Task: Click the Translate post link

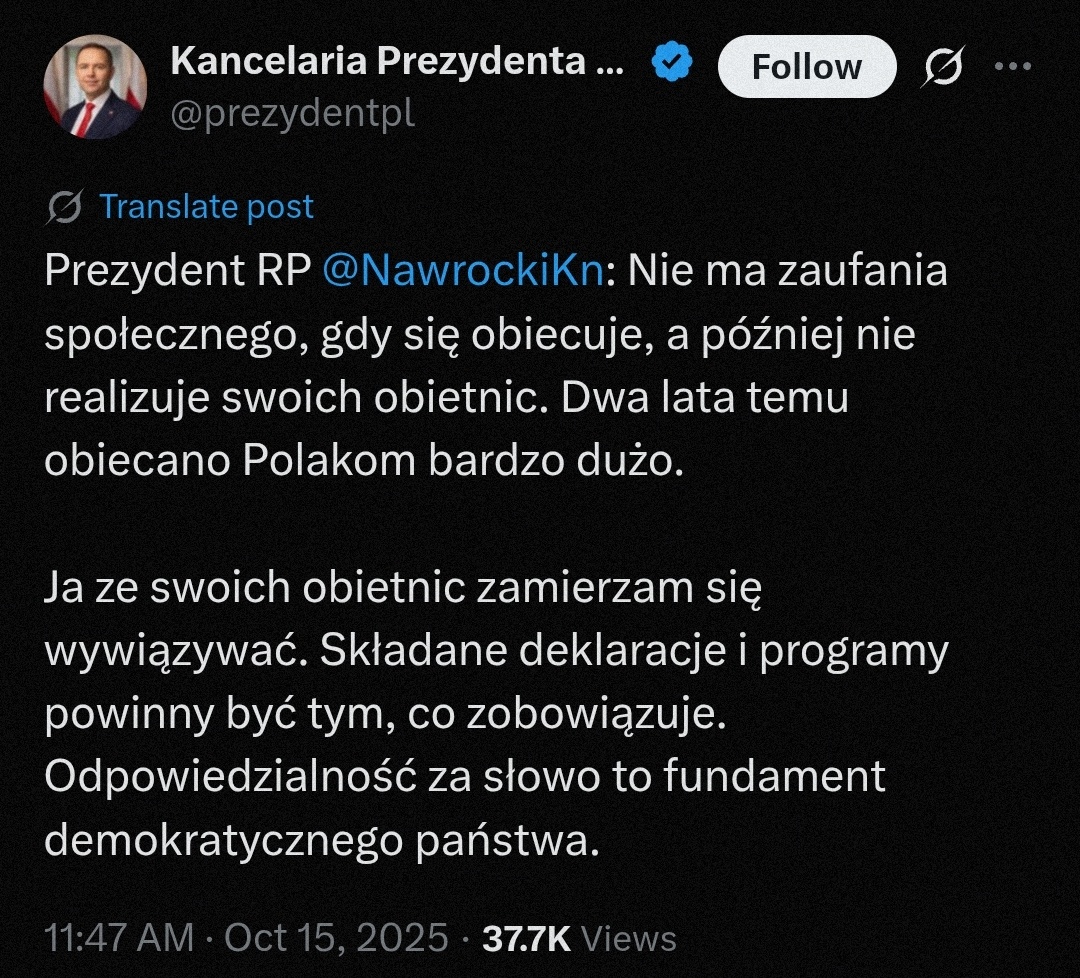Action: (207, 206)
